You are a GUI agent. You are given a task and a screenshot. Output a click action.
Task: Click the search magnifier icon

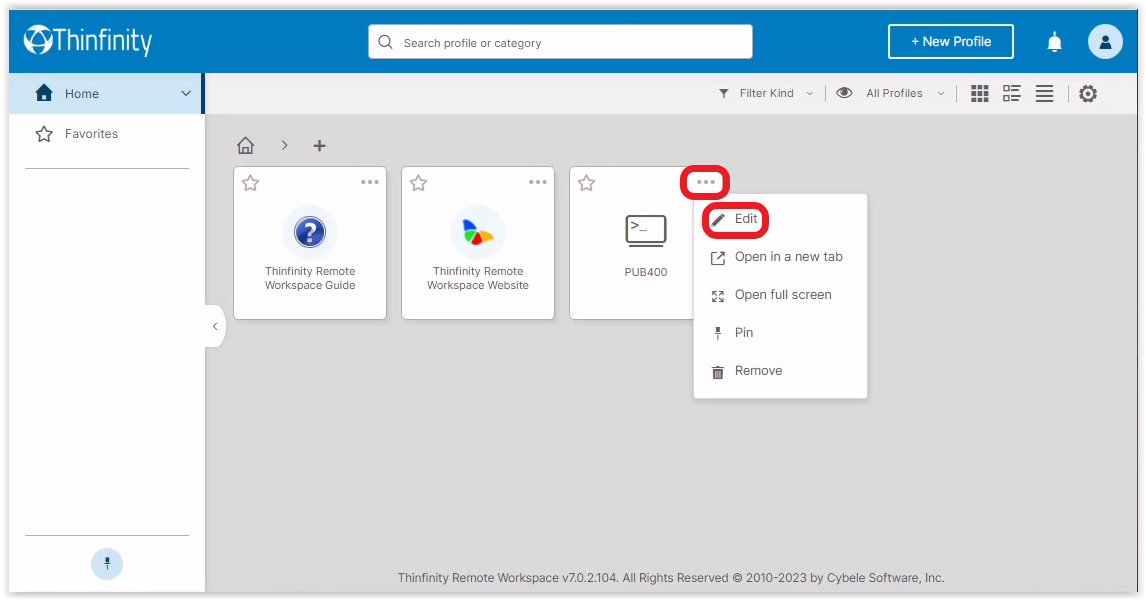pos(385,42)
